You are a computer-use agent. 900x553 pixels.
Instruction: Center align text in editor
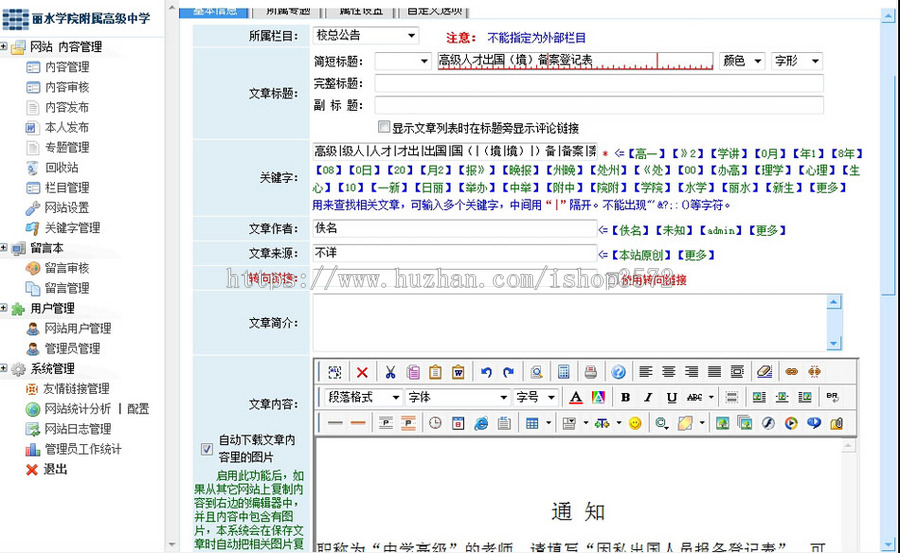pyautogui.click(x=669, y=372)
